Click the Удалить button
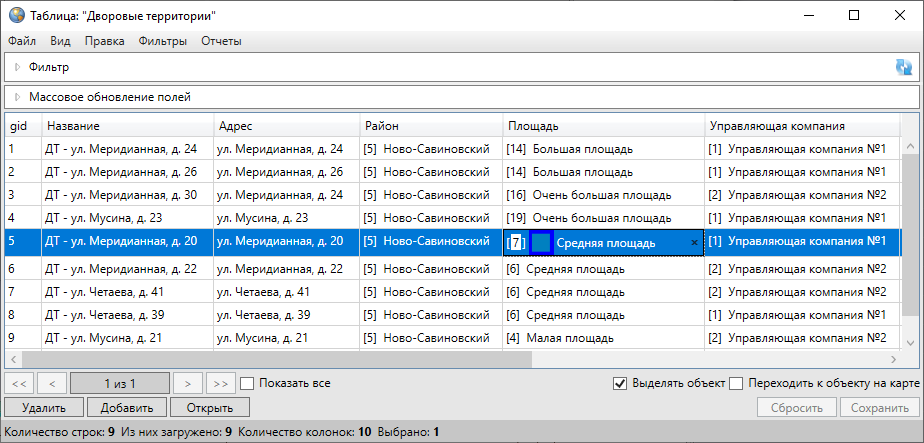This screenshot has height=443, width=924. tap(43, 407)
